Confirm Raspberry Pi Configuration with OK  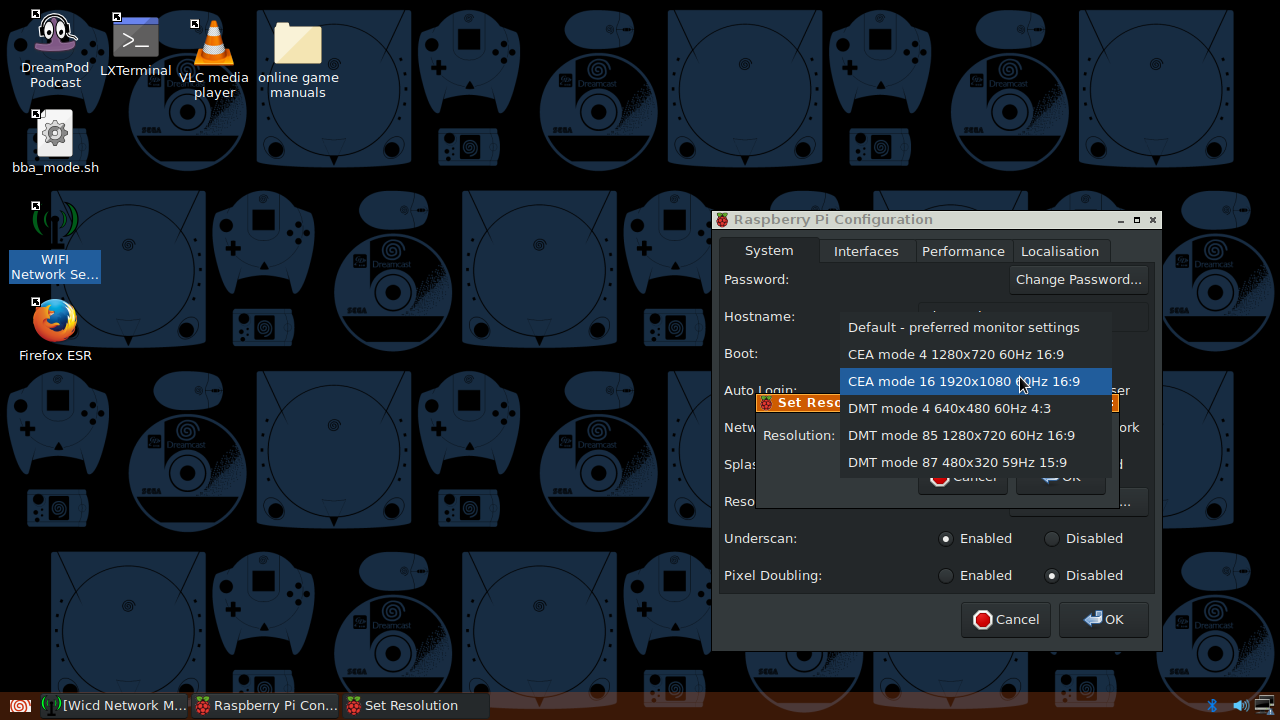[x=1104, y=619]
